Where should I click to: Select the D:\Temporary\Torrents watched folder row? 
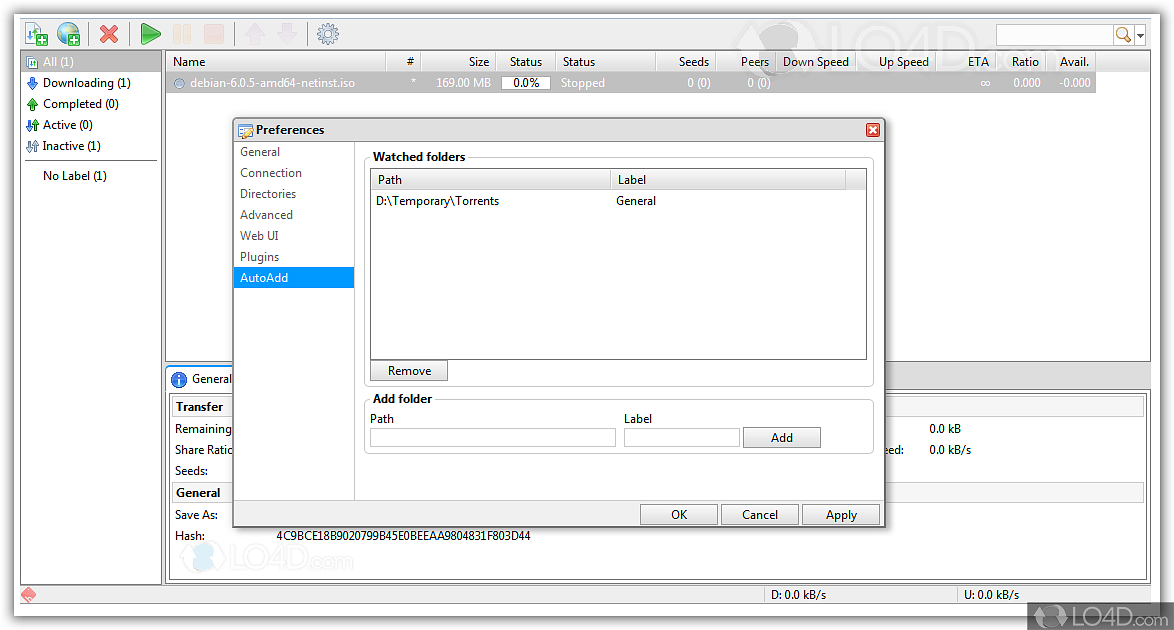coord(438,201)
